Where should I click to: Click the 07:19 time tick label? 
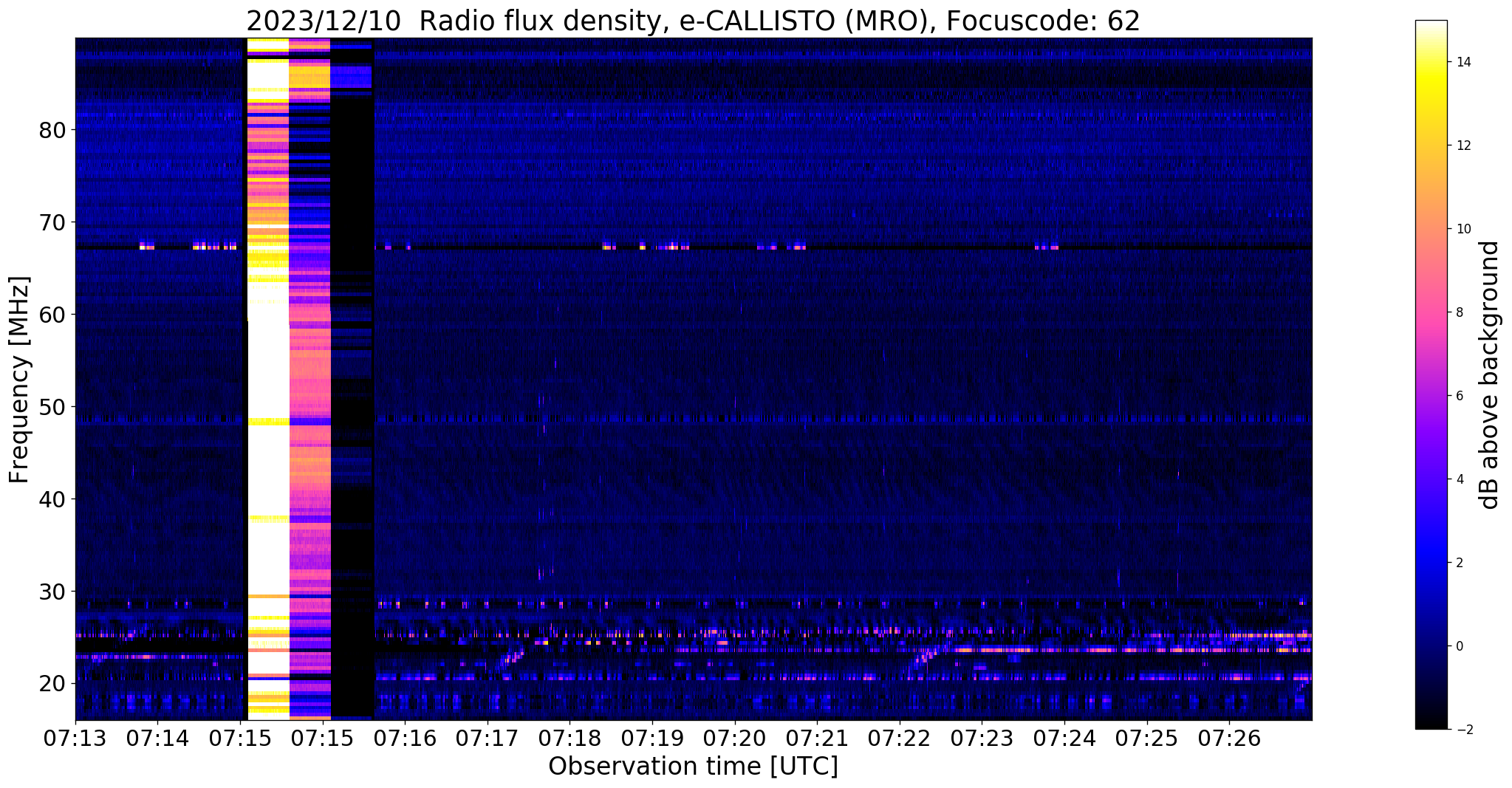(x=652, y=739)
